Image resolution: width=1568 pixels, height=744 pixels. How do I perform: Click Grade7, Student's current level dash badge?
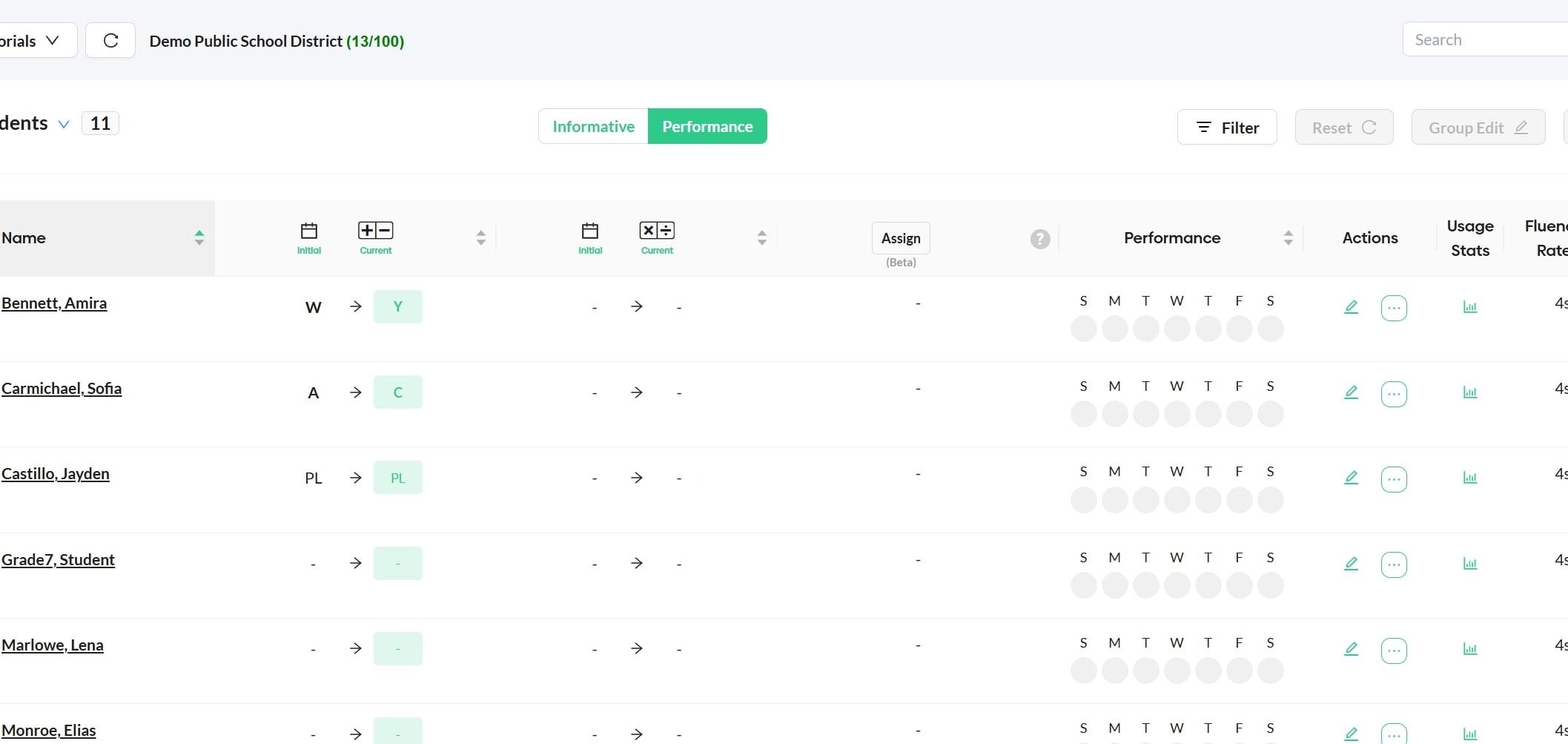[x=398, y=563]
